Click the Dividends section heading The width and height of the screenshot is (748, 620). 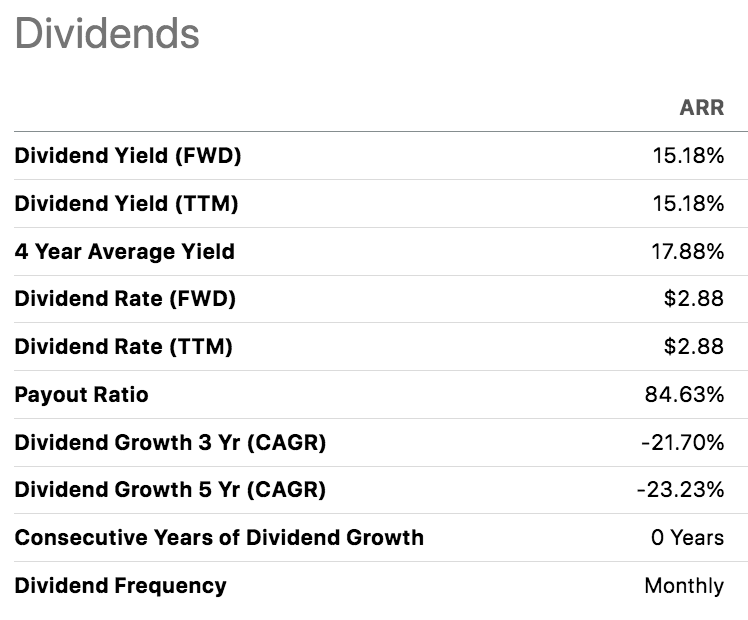pyautogui.click(x=107, y=33)
